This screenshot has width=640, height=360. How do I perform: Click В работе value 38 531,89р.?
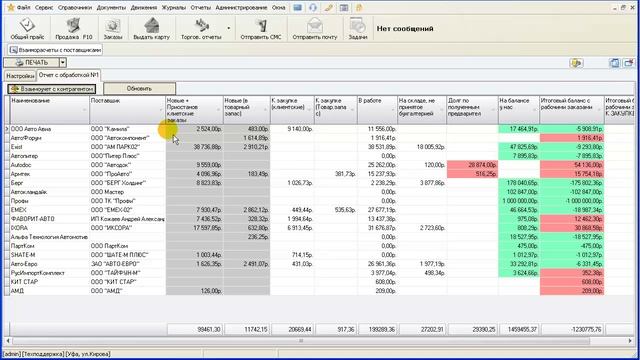[378, 147]
